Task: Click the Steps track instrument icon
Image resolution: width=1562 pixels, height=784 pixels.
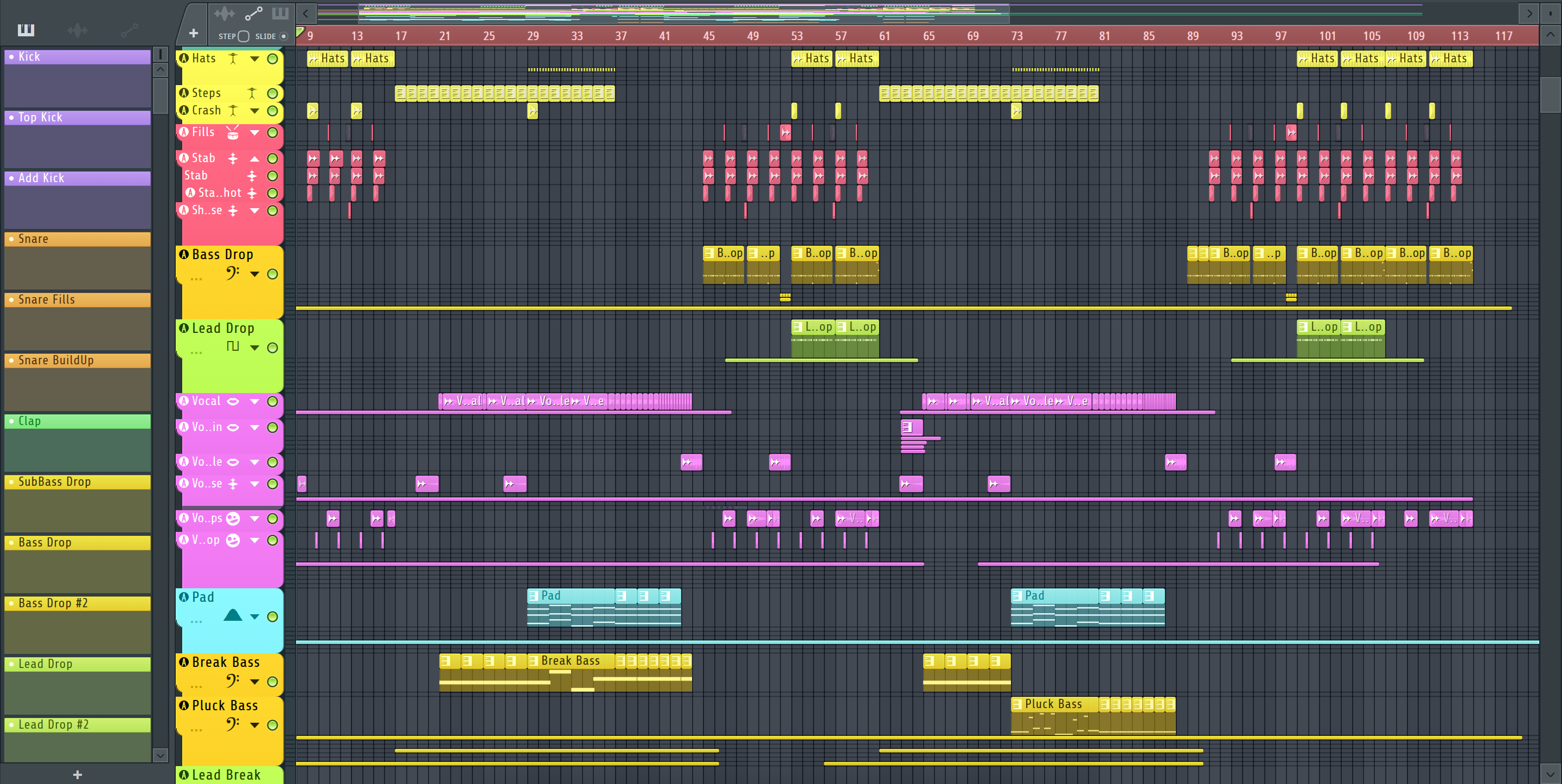Action: click(252, 93)
